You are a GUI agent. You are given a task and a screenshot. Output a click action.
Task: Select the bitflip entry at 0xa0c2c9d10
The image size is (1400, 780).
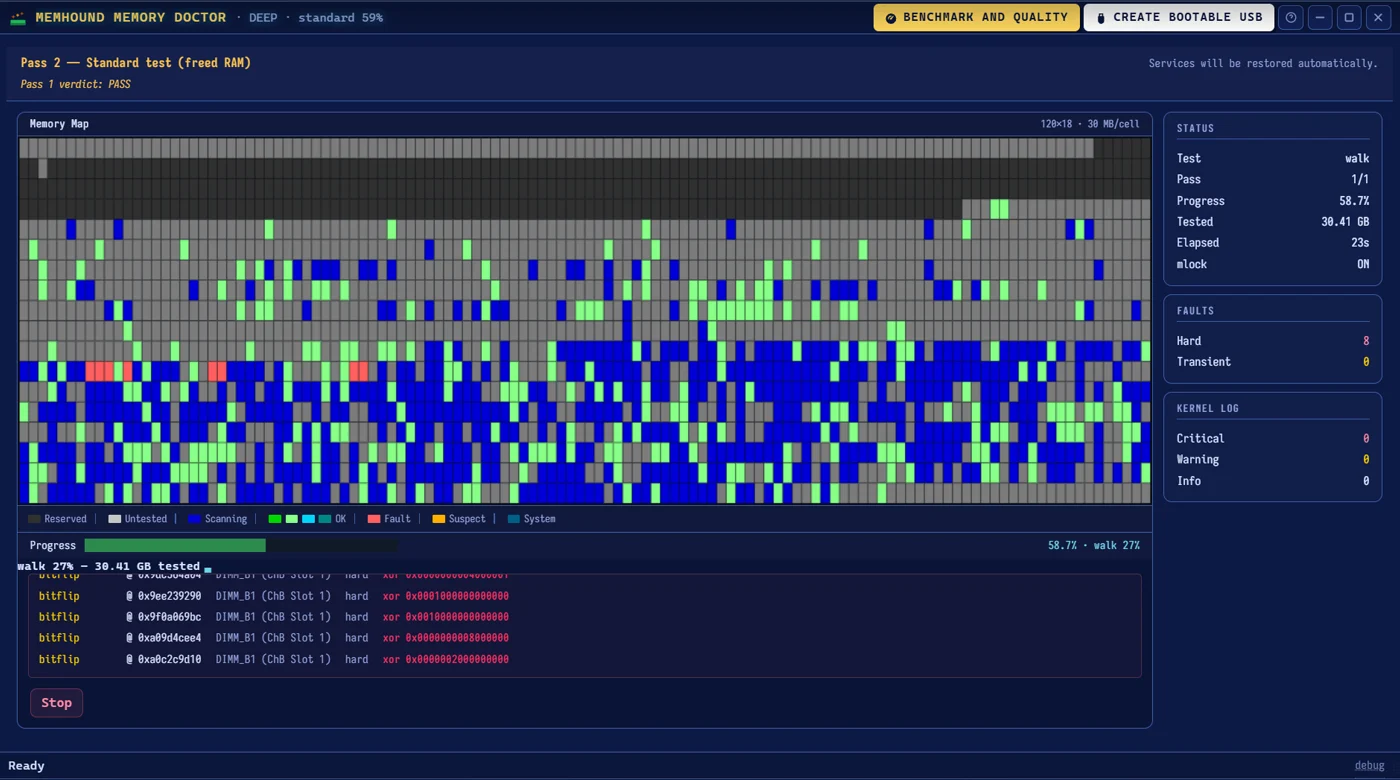coord(585,659)
